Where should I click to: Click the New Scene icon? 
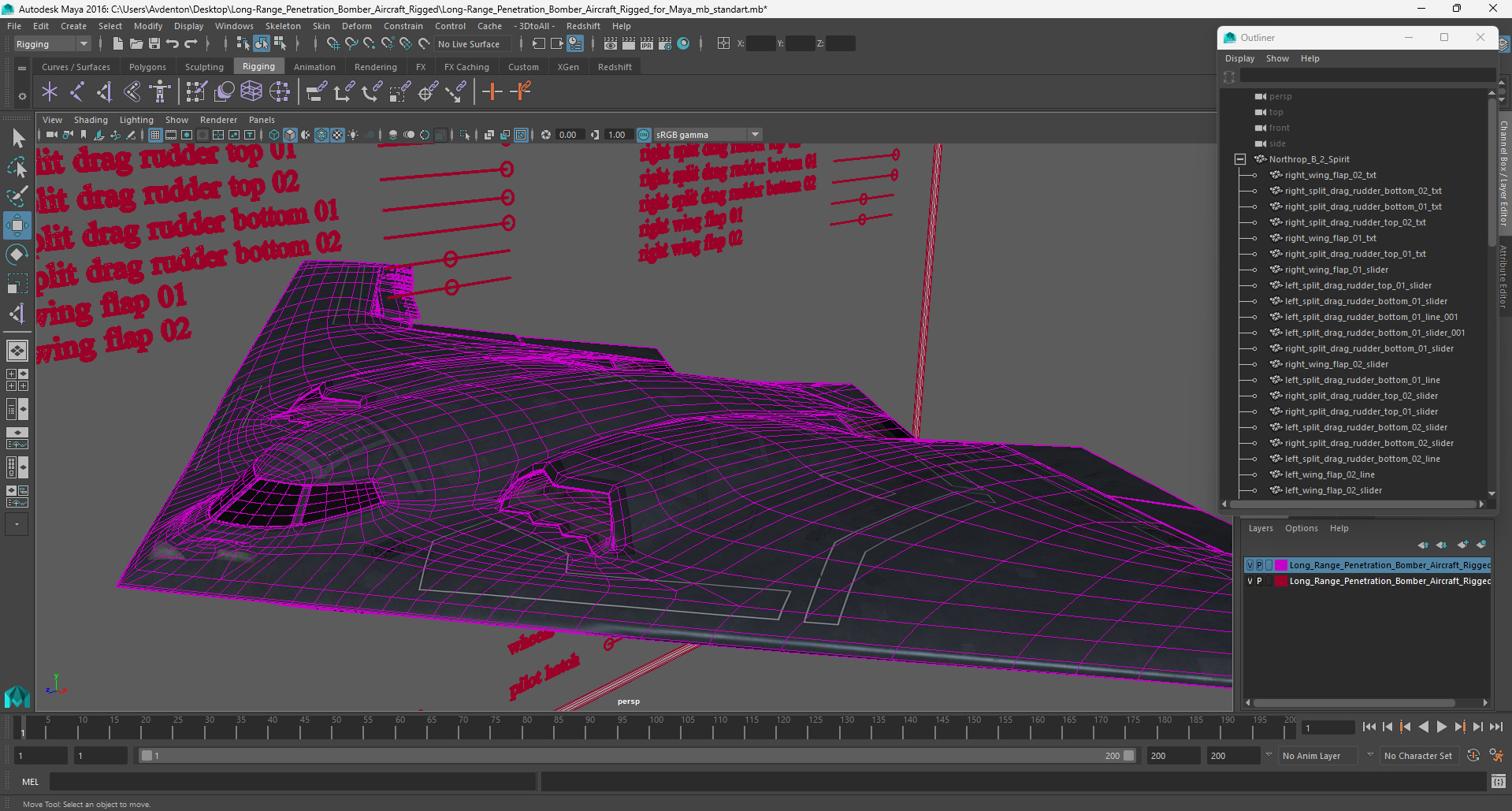coord(117,44)
